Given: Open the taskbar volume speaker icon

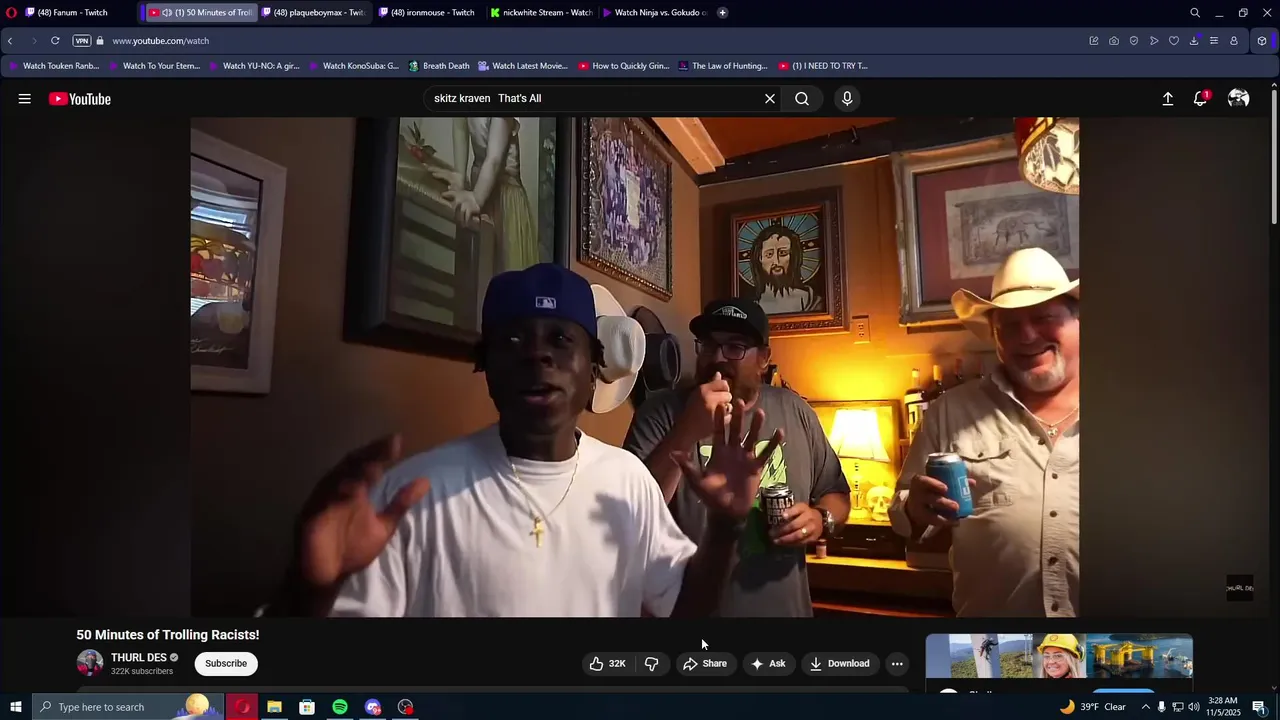Looking at the screenshot, I should (x=1194, y=707).
